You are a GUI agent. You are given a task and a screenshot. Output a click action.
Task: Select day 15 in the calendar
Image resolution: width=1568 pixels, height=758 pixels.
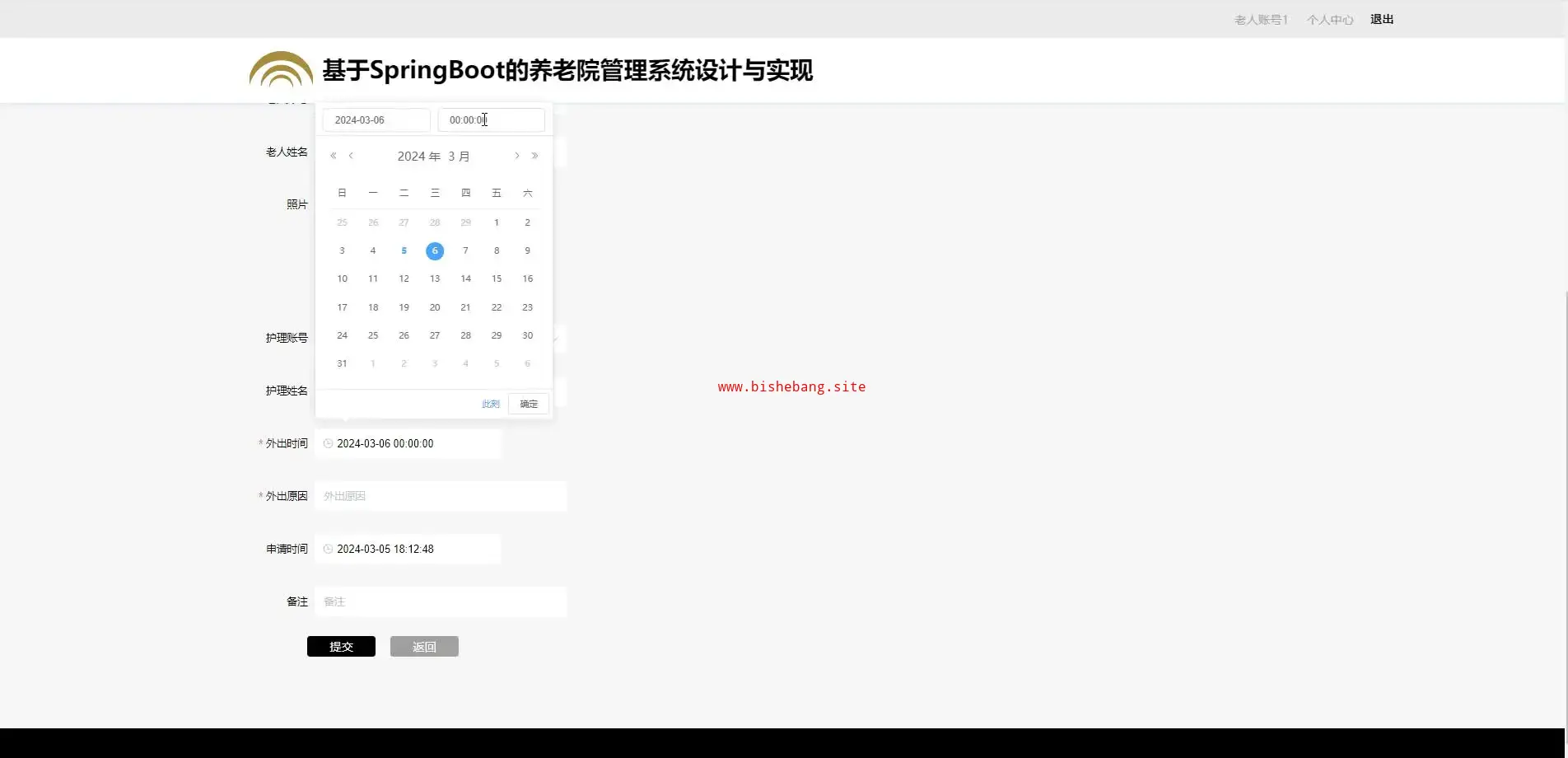click(497, 278)
